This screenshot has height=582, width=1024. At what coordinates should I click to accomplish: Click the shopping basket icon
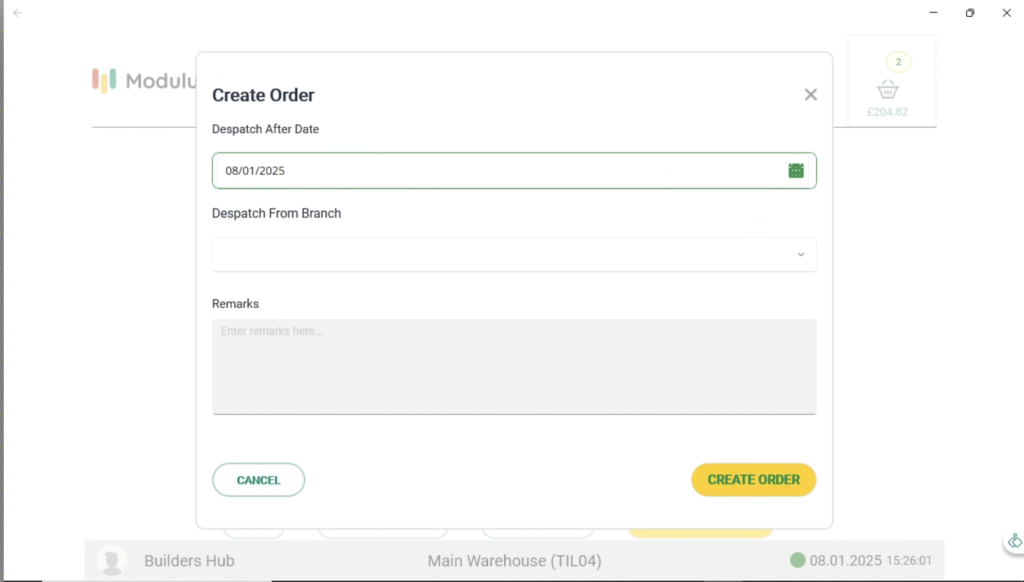tap(888, 89)
